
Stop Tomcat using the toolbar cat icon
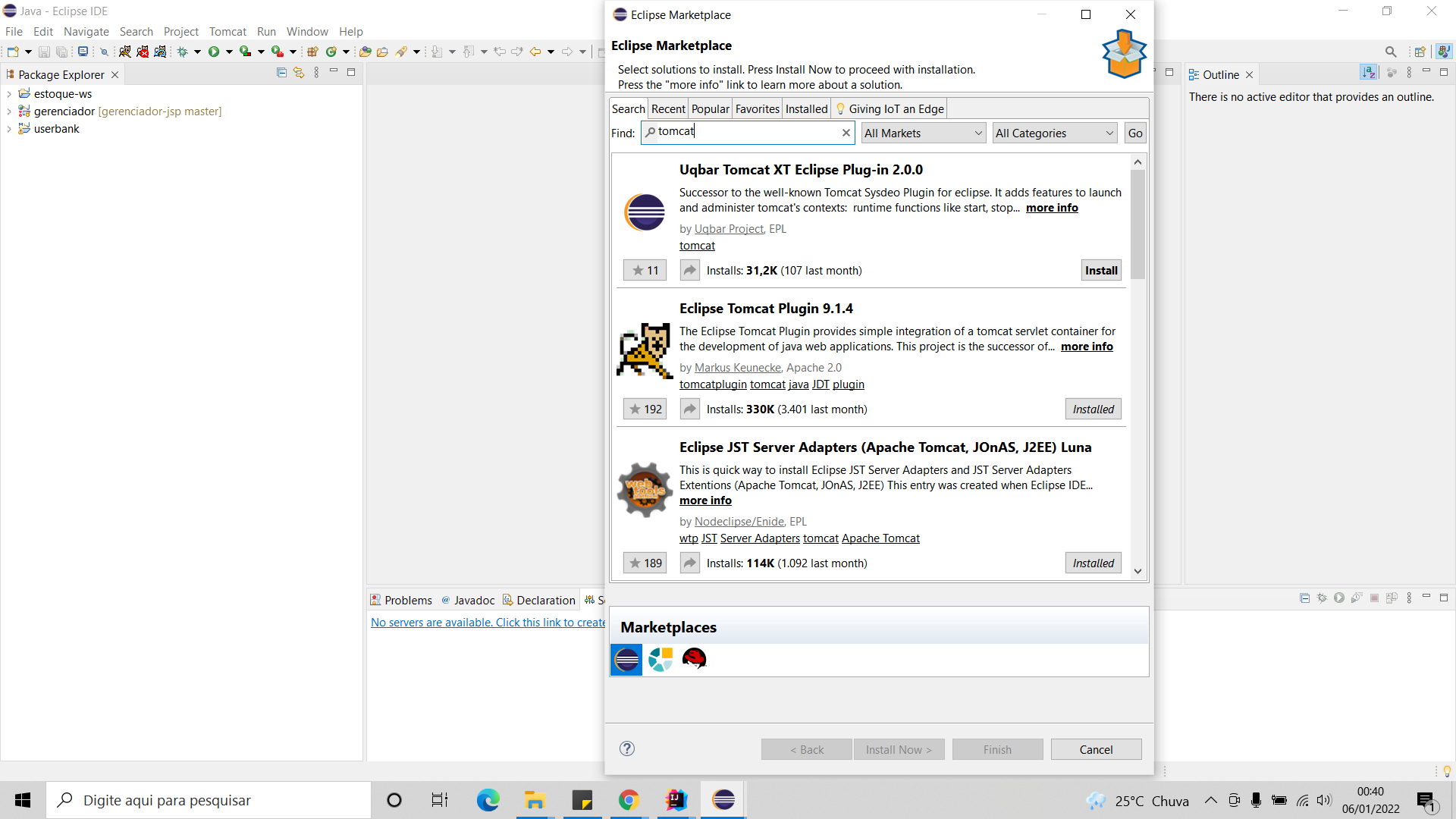pyautogui.click(x=143, y=52)
